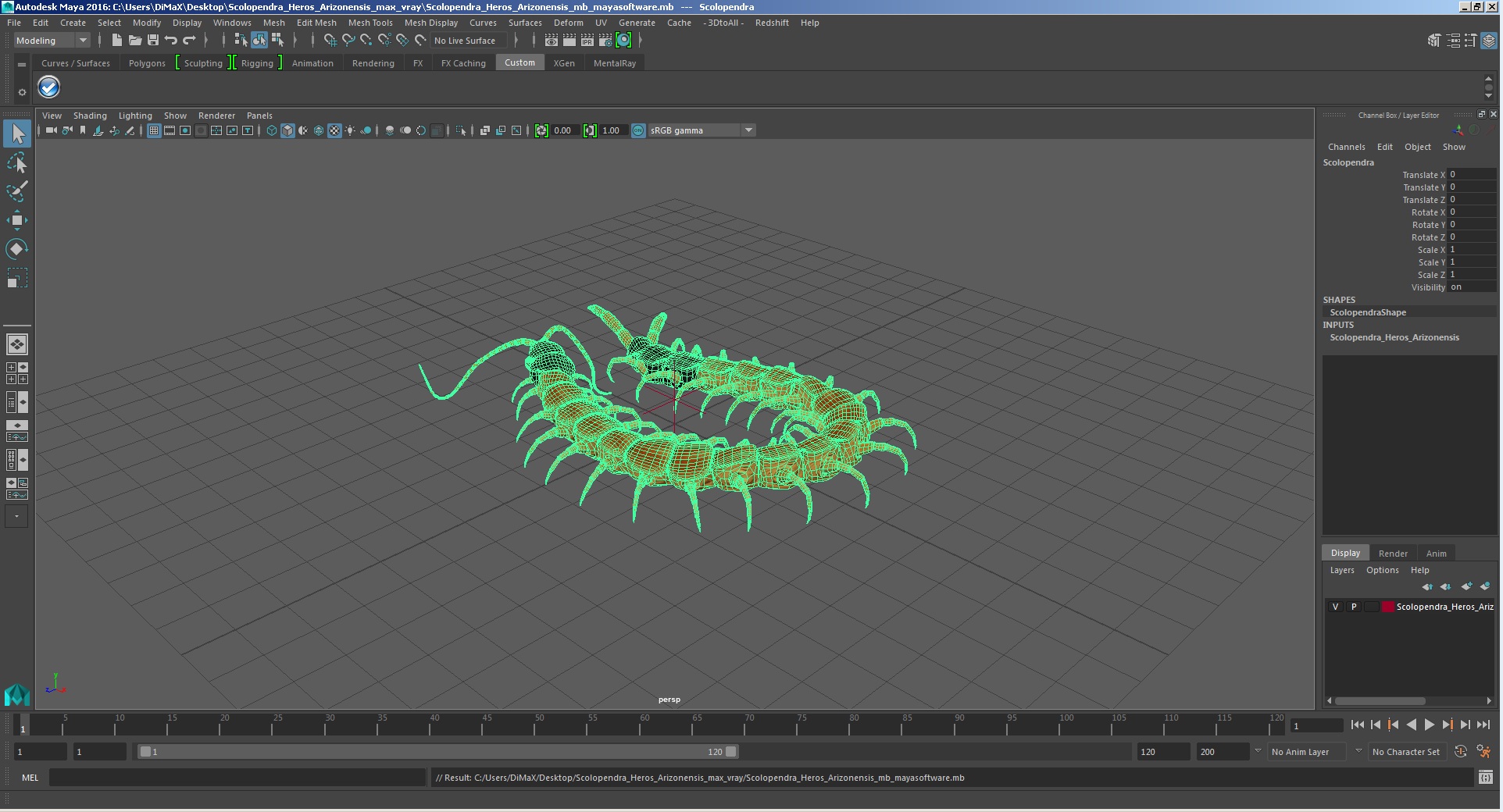Toggle color management ON button
Image resolution: width=1503 pixels, height=812 pixels.
[x=638, y=130]
